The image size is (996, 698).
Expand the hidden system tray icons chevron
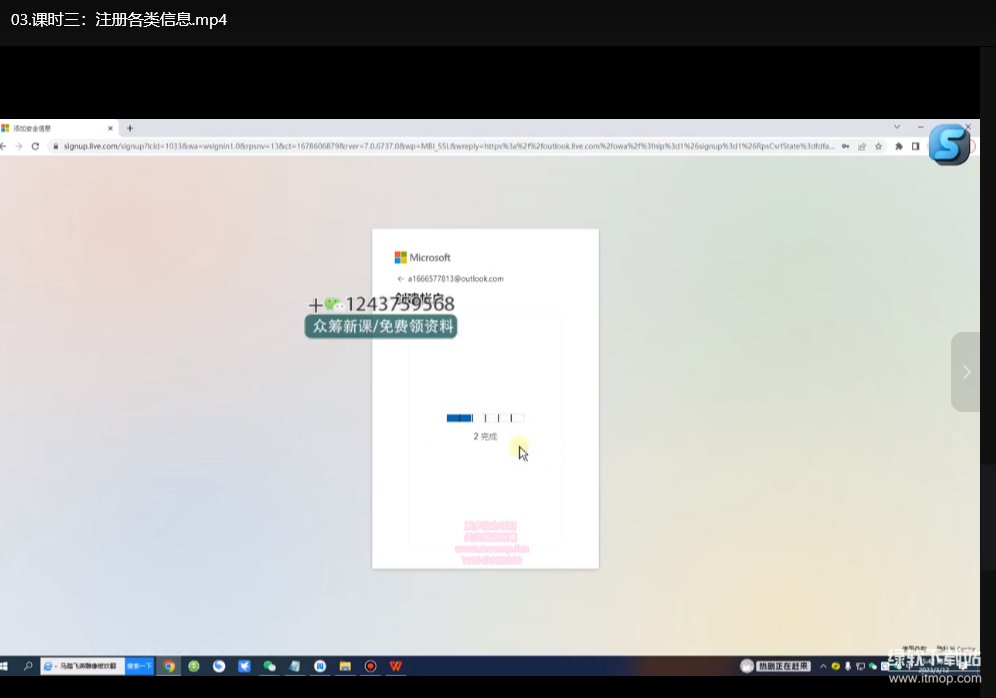click(823, 666)
